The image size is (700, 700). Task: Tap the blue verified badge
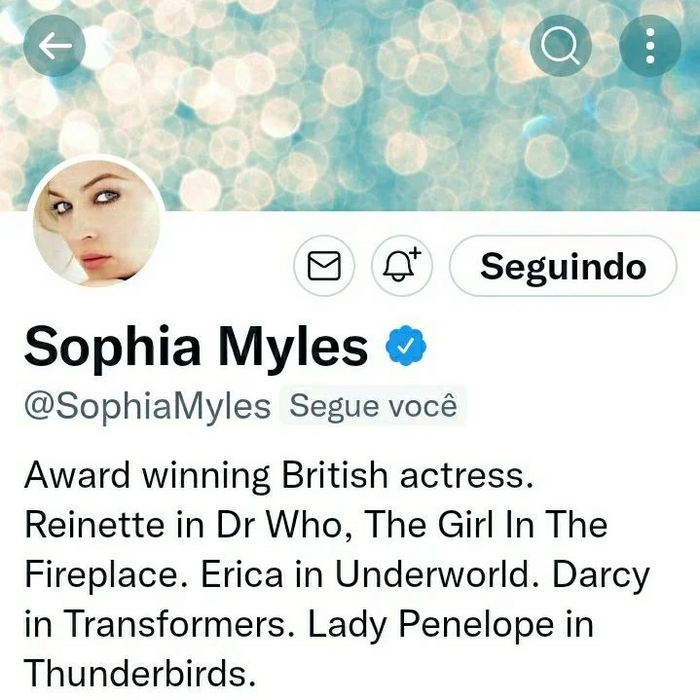click(406, 346)
